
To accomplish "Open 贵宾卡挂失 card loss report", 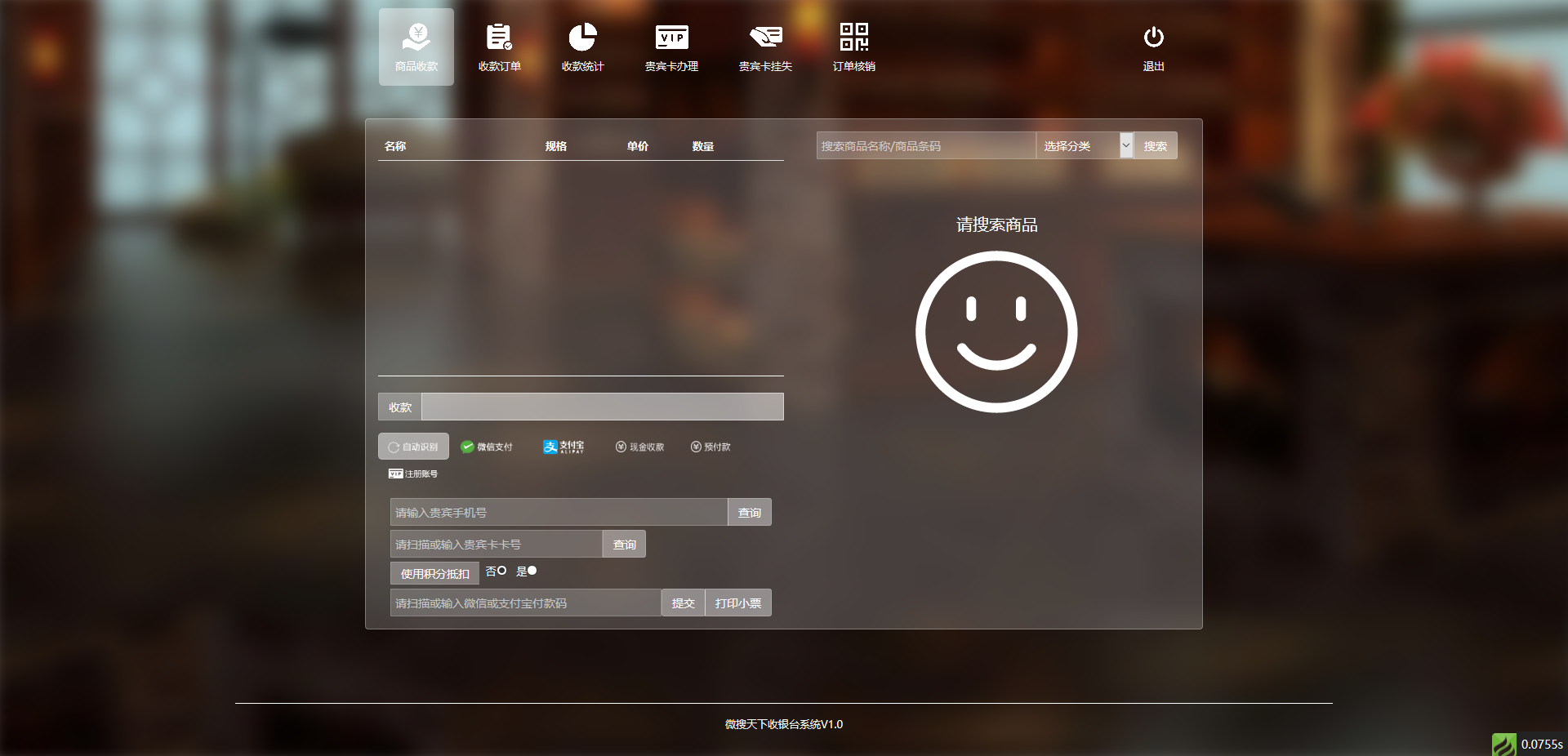I will point(765,47).
